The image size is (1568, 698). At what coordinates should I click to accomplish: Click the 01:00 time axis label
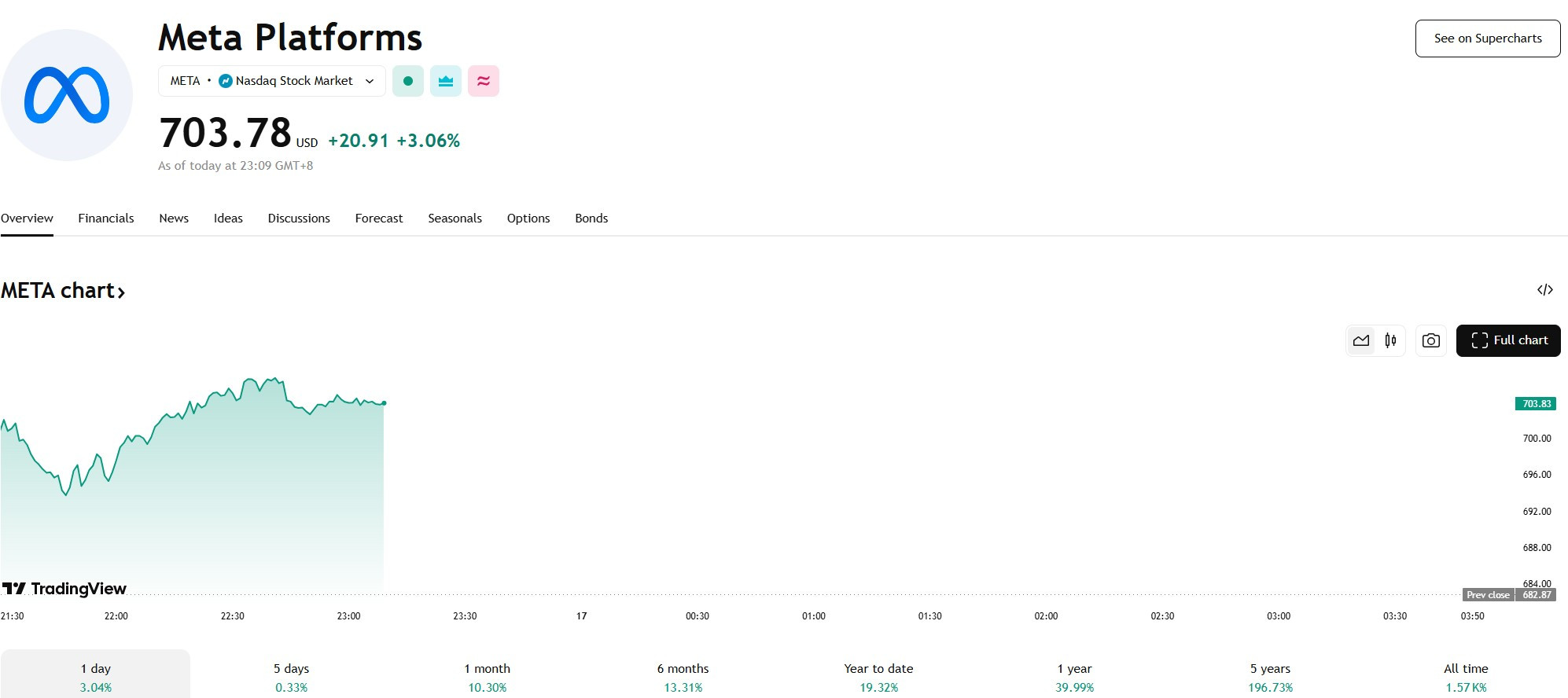tap(814, 616)
